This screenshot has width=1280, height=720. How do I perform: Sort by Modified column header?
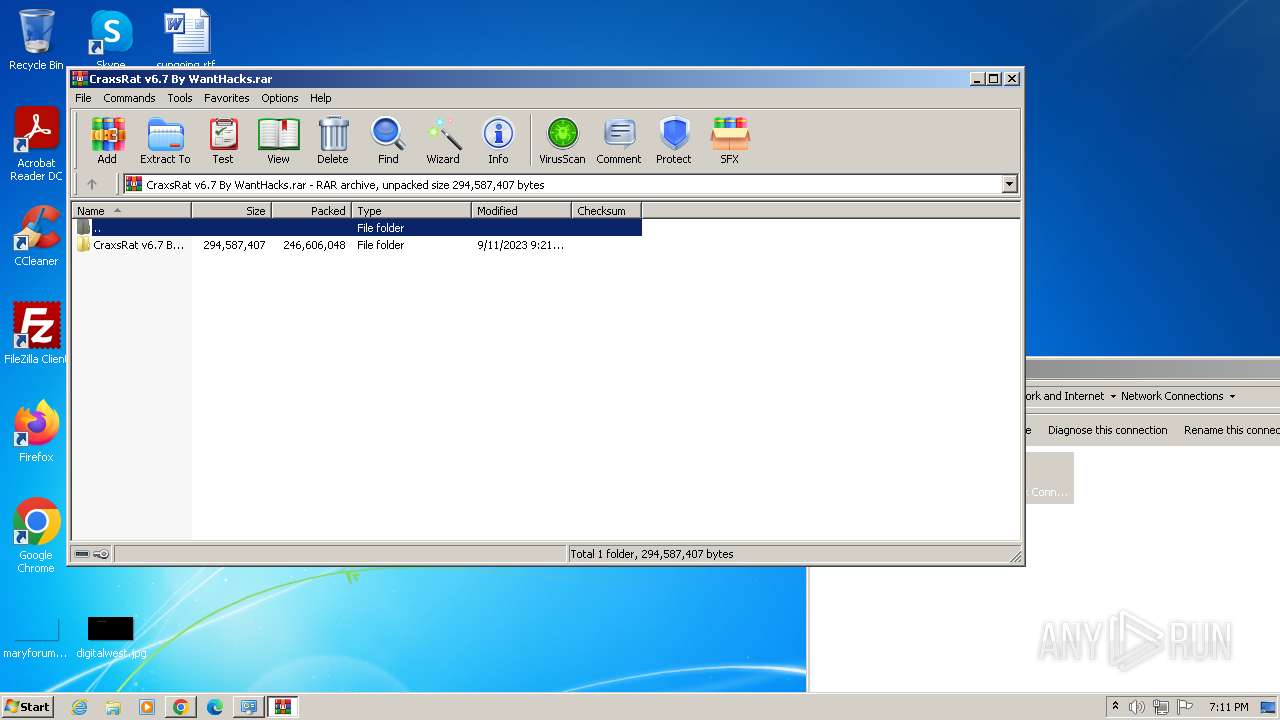click(521, 211)
